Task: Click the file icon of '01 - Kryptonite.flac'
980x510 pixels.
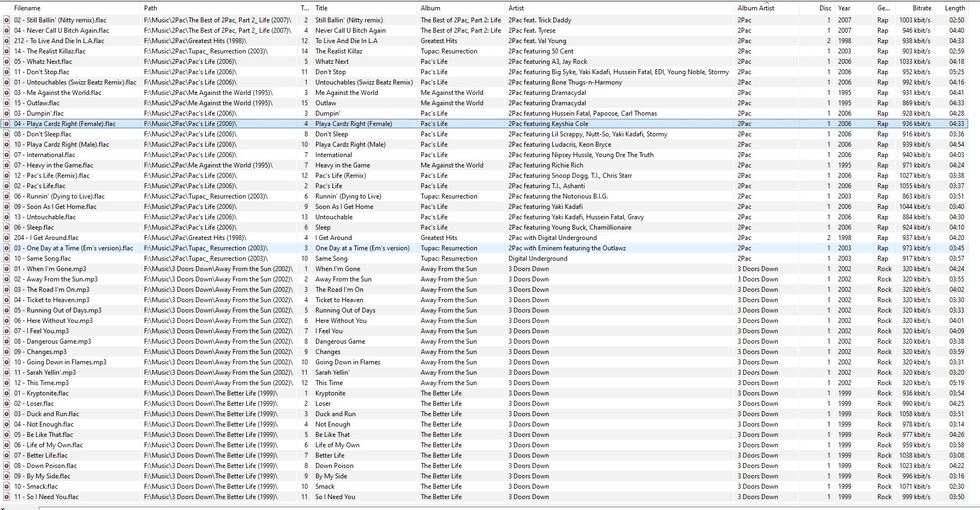Action: 7,394
